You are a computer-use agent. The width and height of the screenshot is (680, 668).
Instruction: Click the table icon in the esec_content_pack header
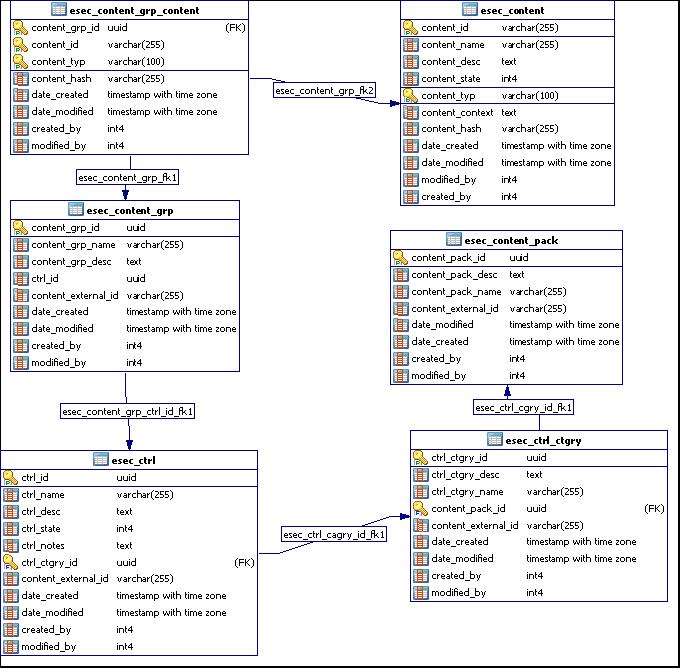click(453, 240)
